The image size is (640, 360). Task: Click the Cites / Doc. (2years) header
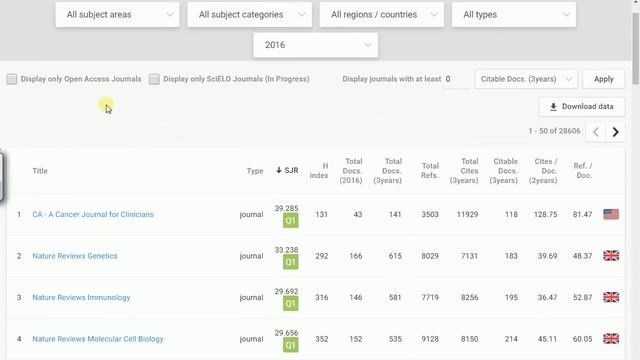tap(543, 171)
